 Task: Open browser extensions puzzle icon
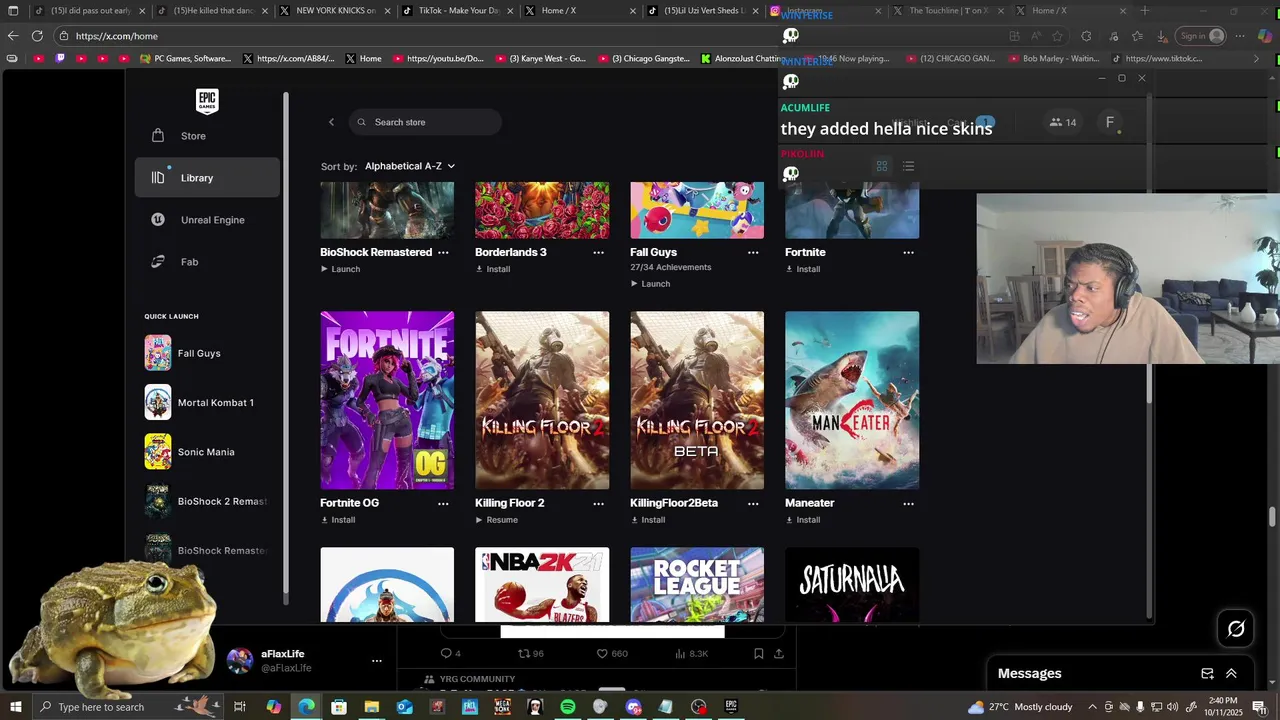1087,36
